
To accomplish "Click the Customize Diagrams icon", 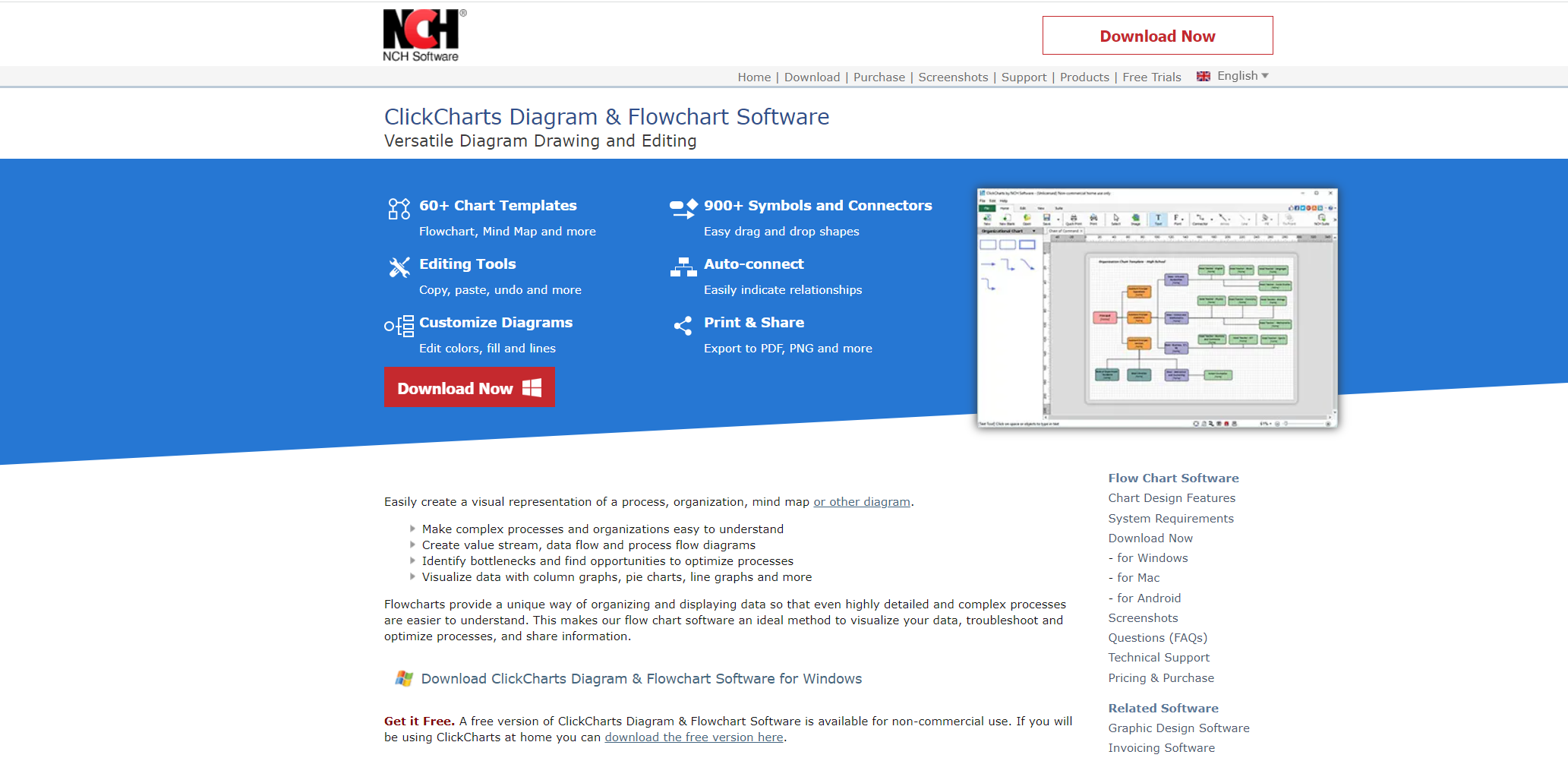I will point(399,326).
